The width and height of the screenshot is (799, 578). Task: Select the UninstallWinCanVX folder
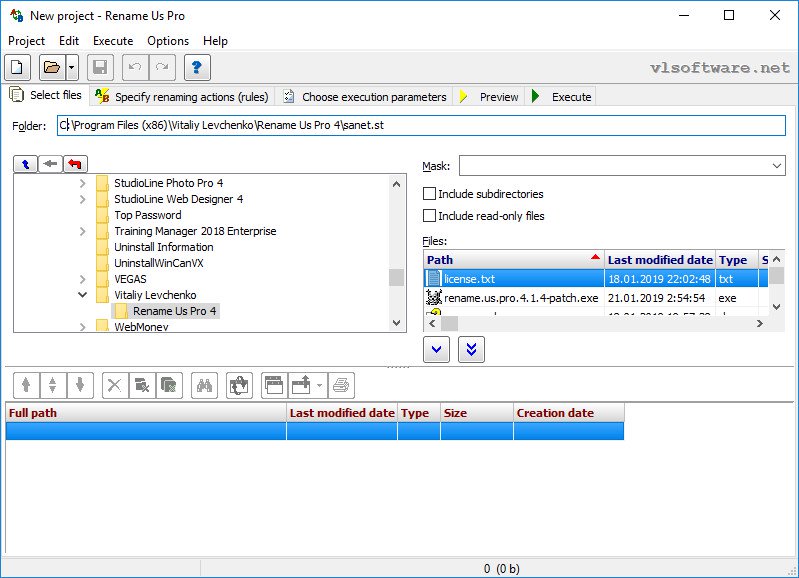tap(158, 263)
